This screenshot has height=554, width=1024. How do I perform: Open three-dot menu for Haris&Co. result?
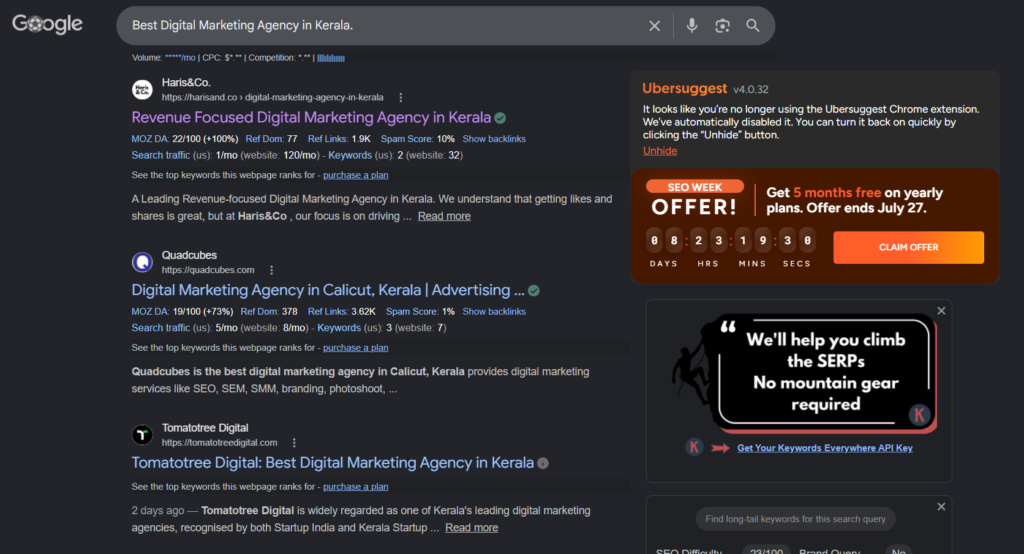(401, 97)
